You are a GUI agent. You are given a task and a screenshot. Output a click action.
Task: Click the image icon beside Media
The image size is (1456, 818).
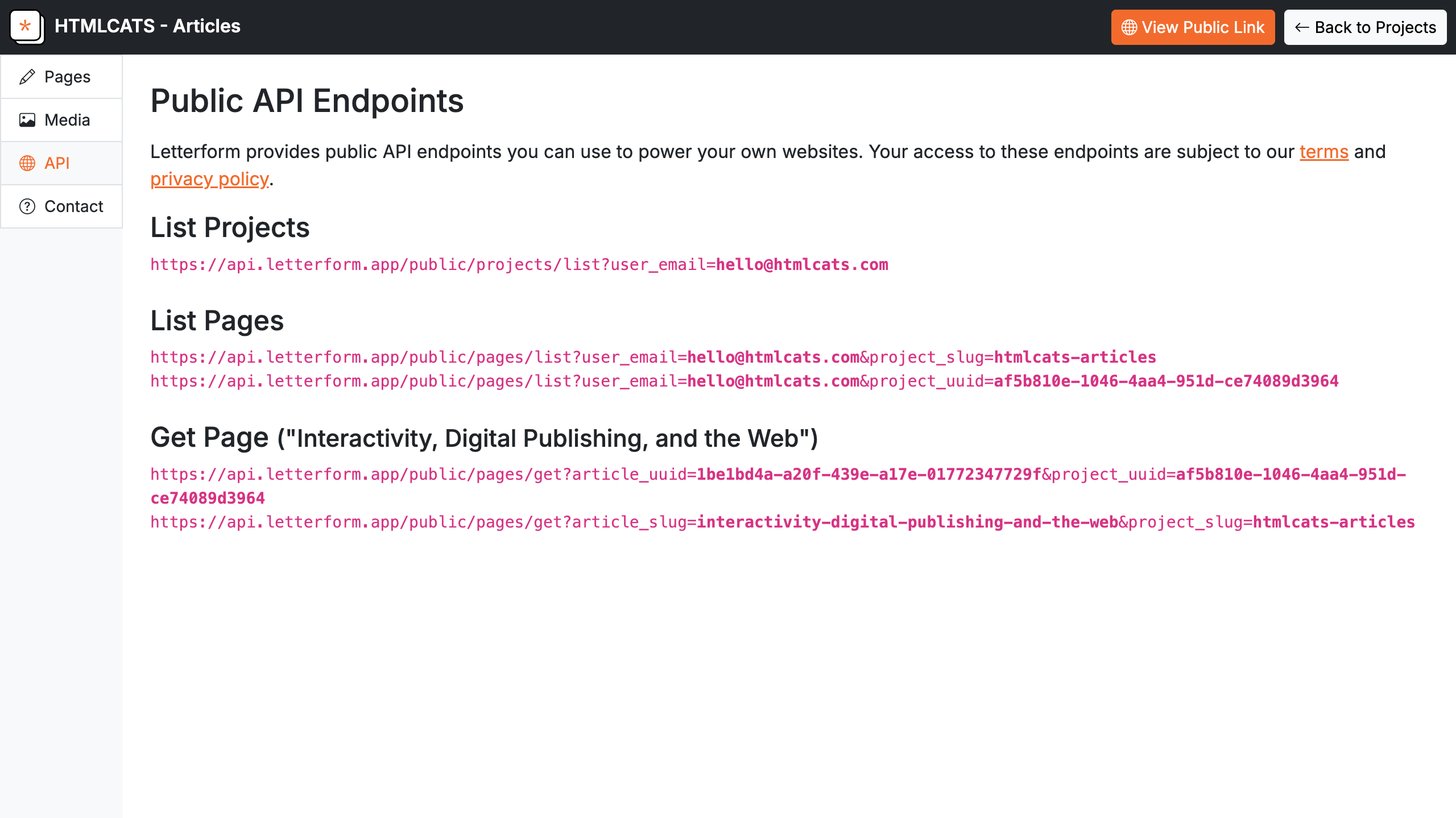[x=27, y=120]
